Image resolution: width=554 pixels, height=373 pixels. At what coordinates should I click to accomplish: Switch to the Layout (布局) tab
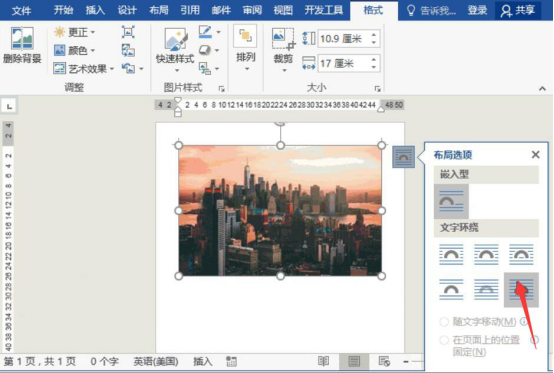coord(159,10)
